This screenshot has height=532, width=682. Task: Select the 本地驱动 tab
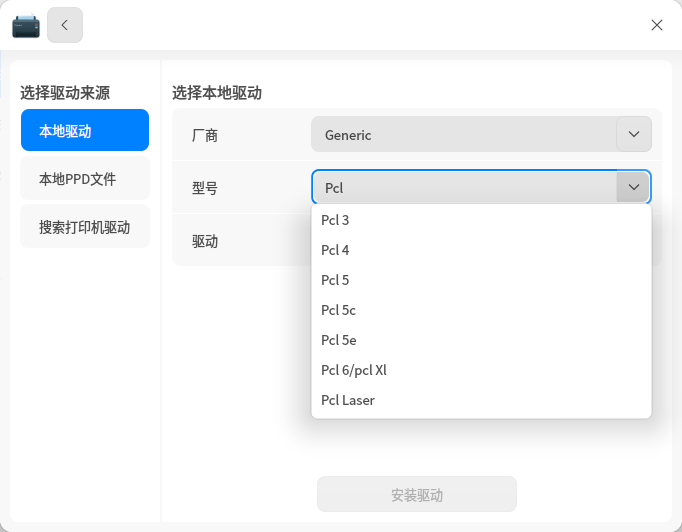click(x=85, y=131)
